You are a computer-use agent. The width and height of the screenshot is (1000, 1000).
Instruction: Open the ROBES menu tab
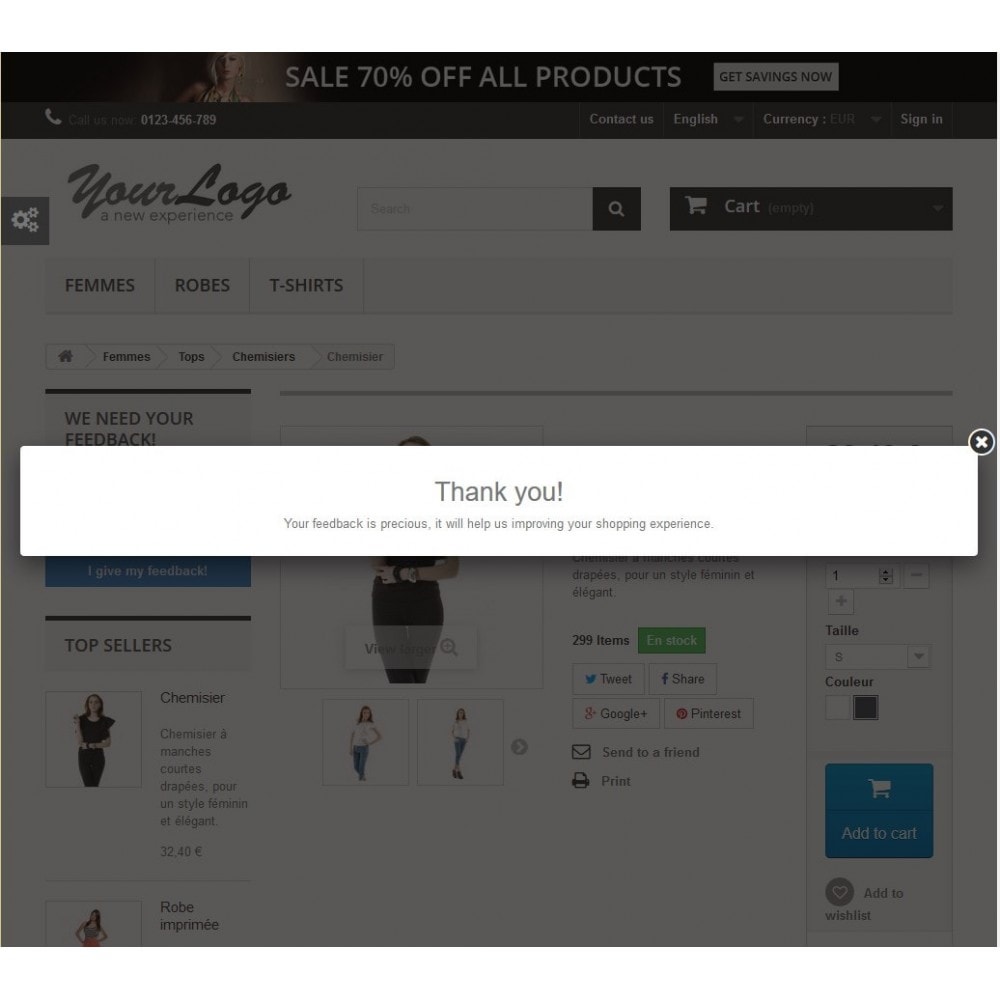202,285
